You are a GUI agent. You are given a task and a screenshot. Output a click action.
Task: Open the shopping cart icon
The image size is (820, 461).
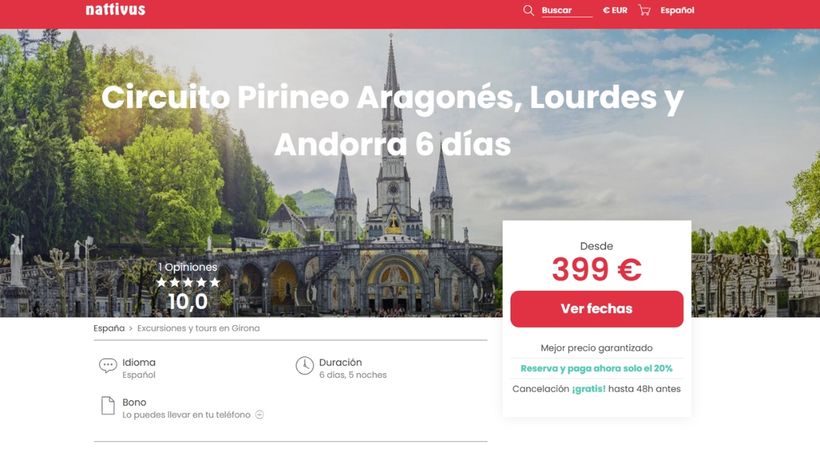click(x=644, y=10)
